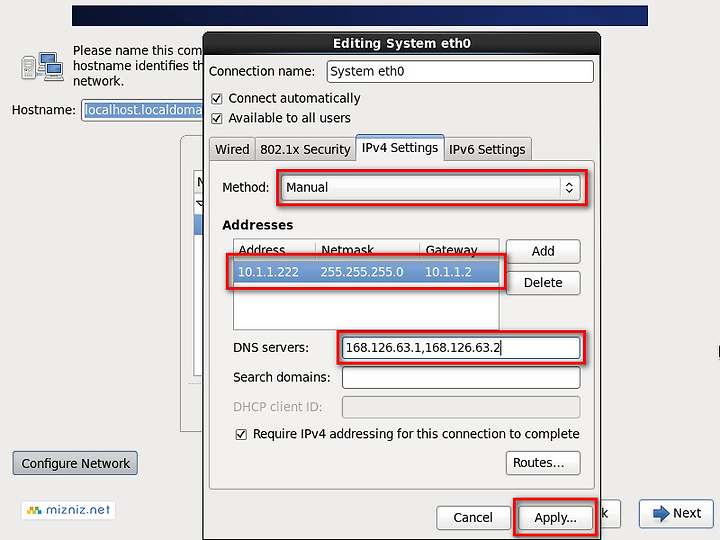
Task: Toggle Connect automatically checkbox
Action: tap(217, 99)
